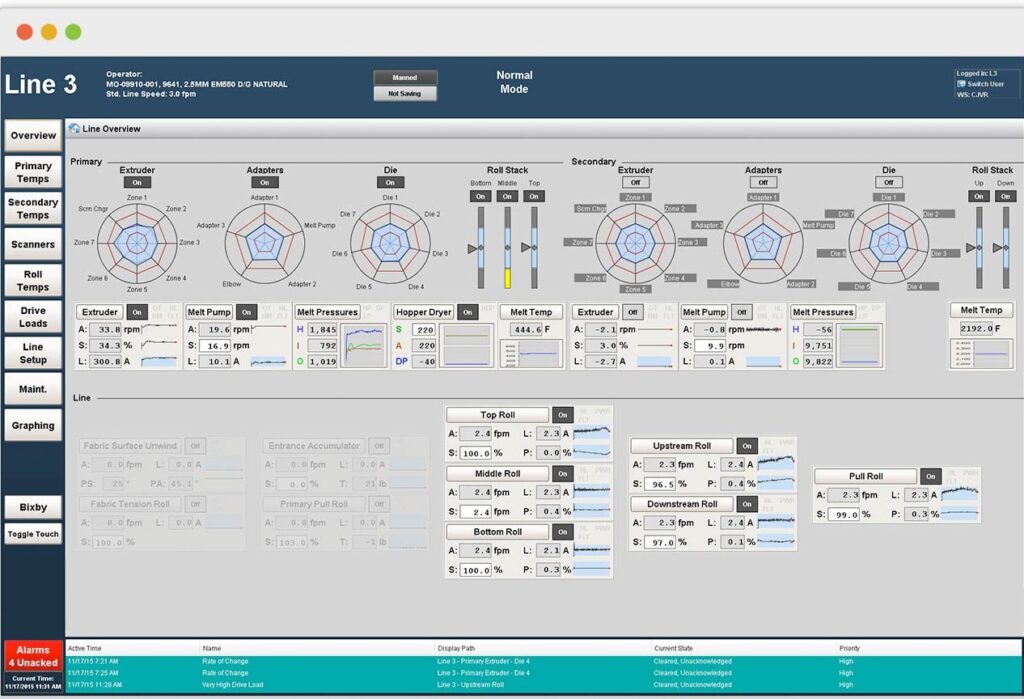This screenshot has width=1024, height=699.
Task: Toggle the Primary Extruder radar On button
Action: coord(137,183)
